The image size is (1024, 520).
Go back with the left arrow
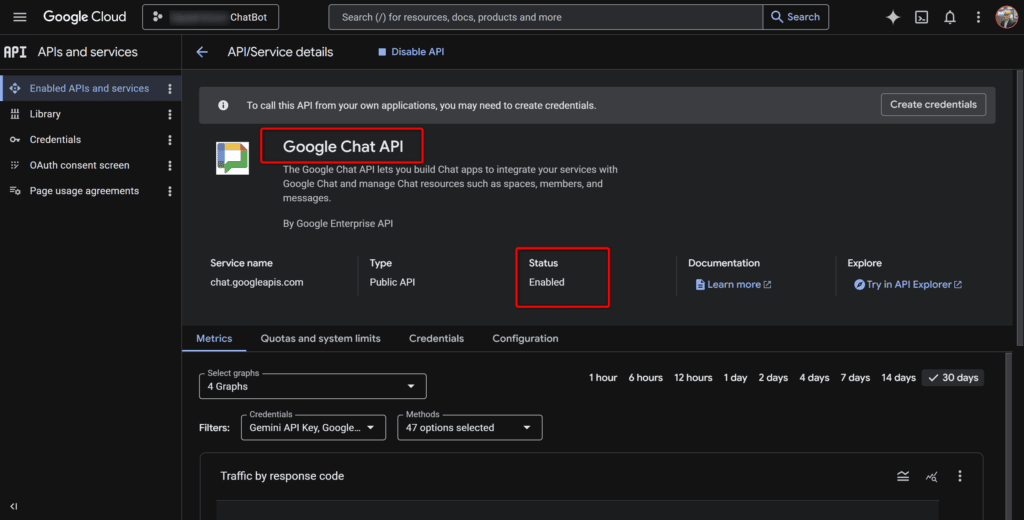point(202,52)
